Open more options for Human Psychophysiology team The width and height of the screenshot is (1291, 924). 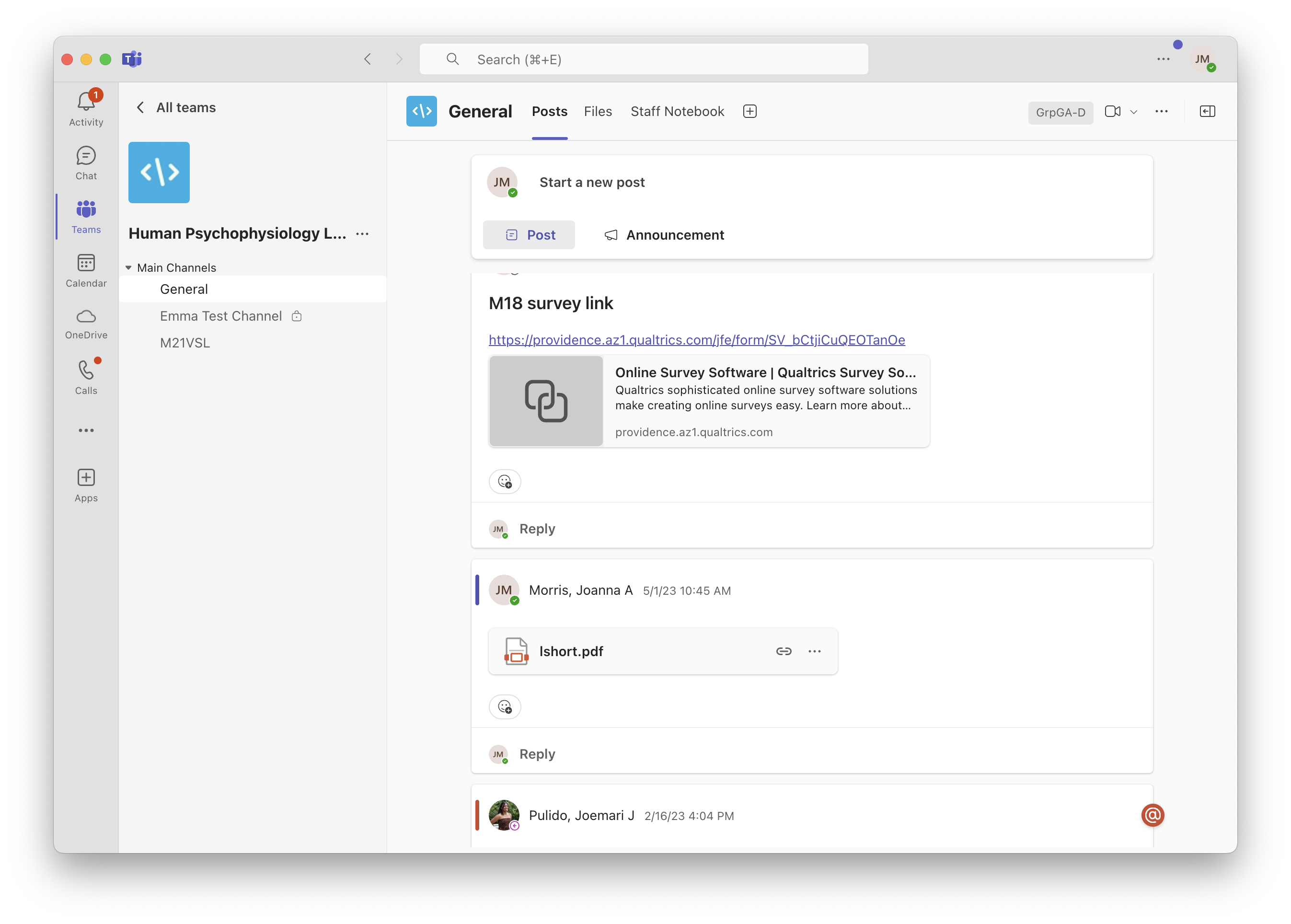pos(362,234)
